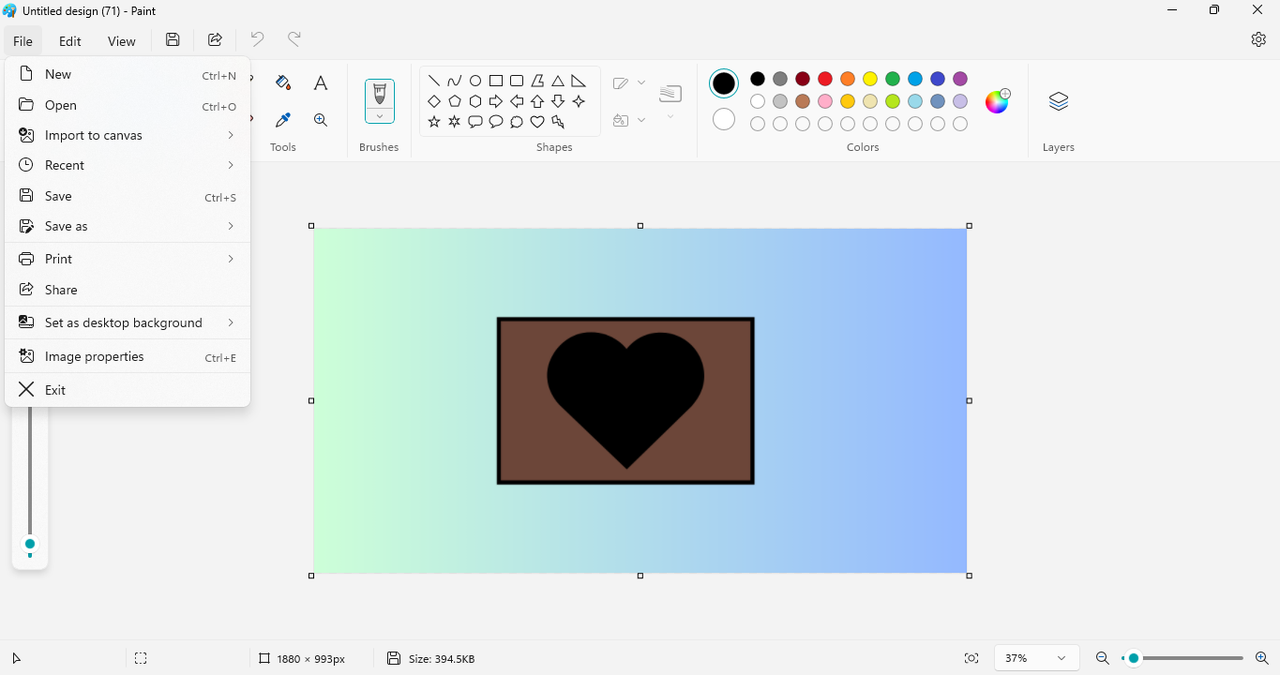1280x675 pixels.
Task: Select the Diamond shape
Action: pyautogui.click(x=434, y=101)
